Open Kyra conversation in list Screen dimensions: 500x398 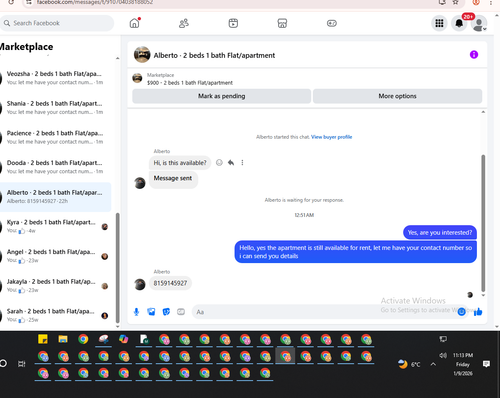tap(55, 226)
